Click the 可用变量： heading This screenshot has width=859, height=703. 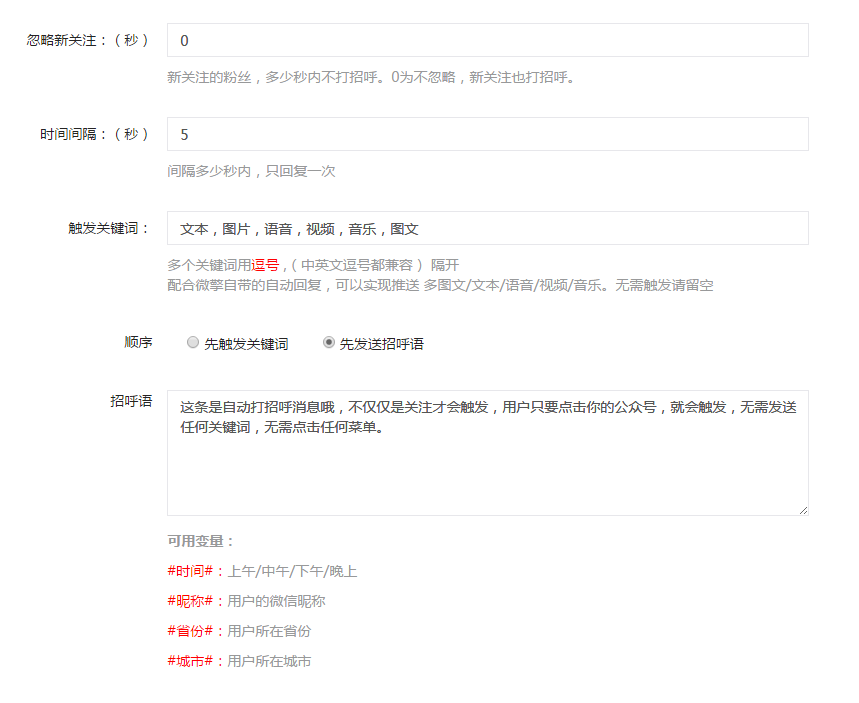tap(201, 541)
